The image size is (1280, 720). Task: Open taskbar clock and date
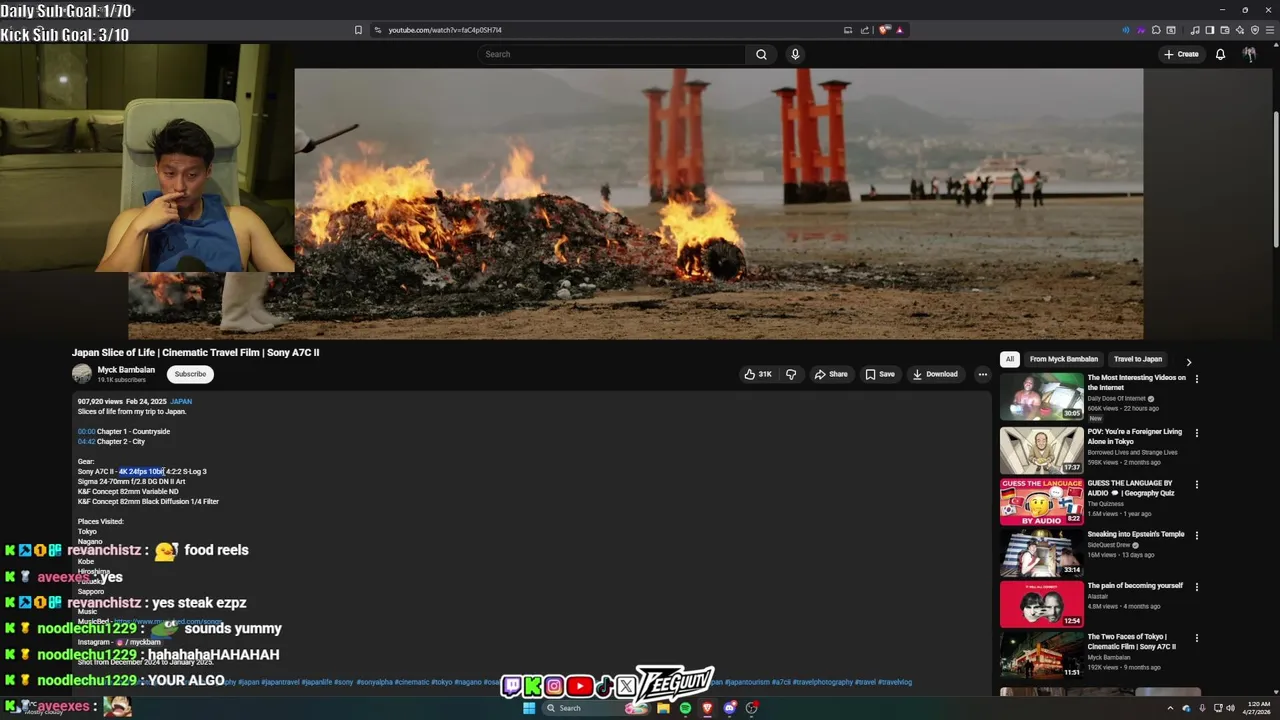[x=1258, y=708]
